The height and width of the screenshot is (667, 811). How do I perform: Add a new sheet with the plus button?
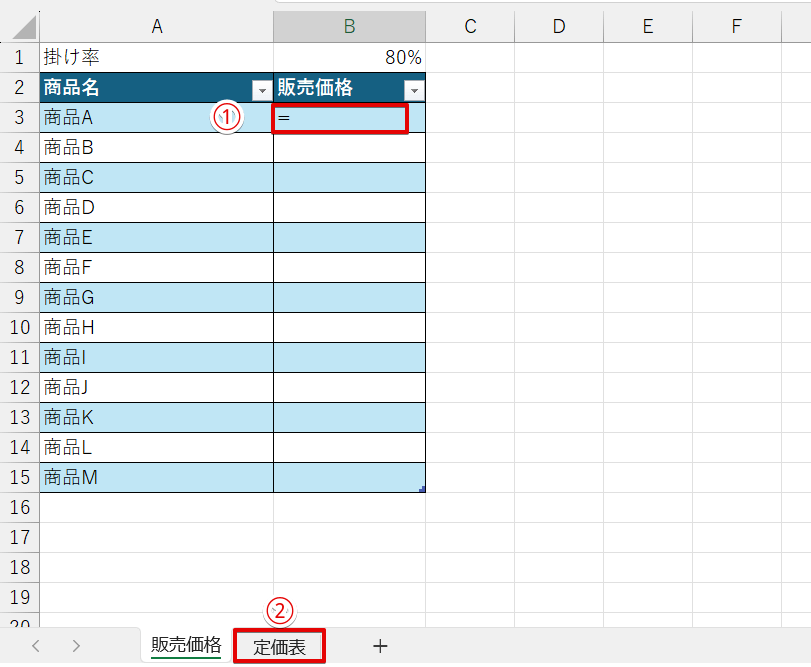coord(380,646)
